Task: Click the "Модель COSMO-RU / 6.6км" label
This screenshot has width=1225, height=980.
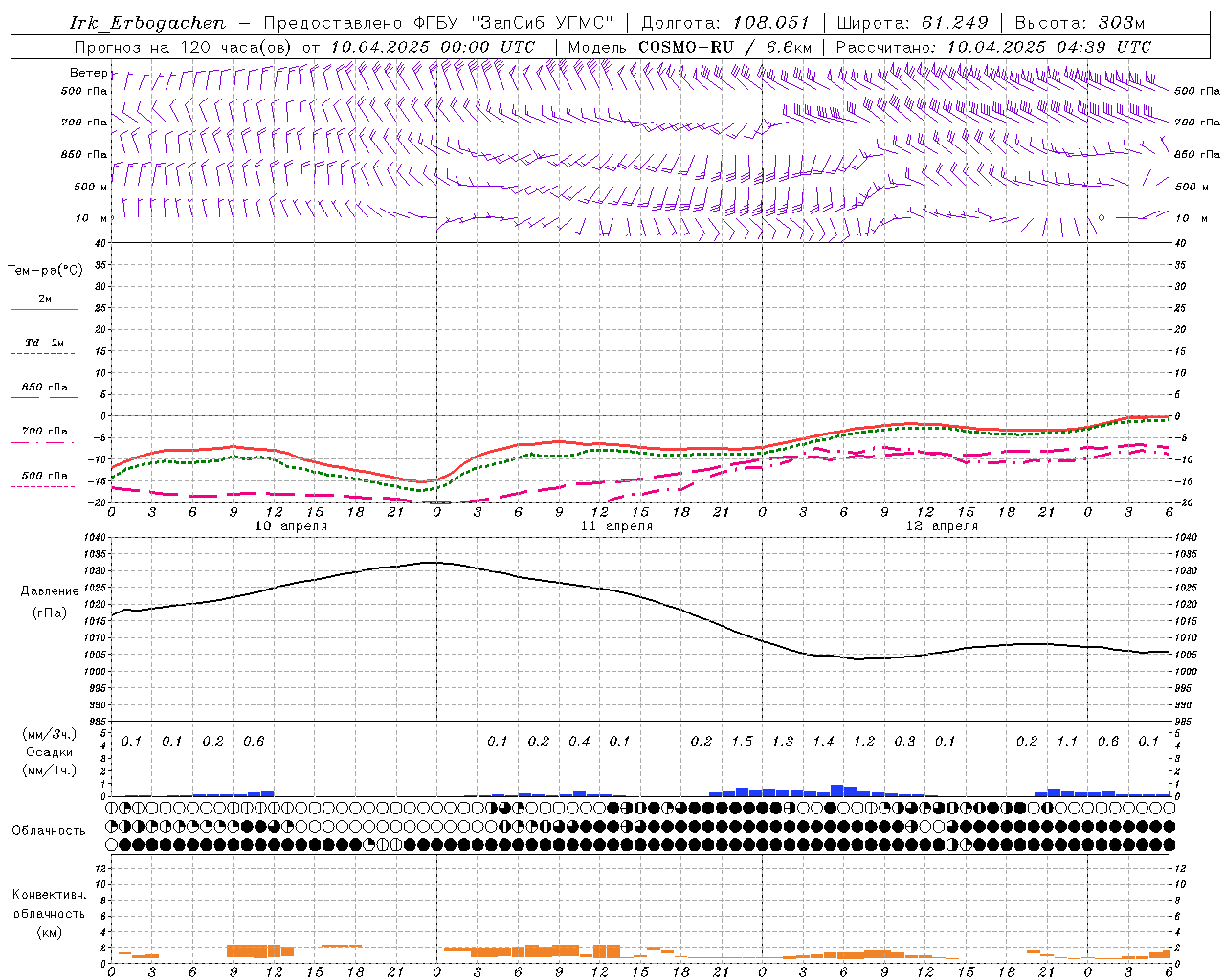Action: click(x=690, y=47)
